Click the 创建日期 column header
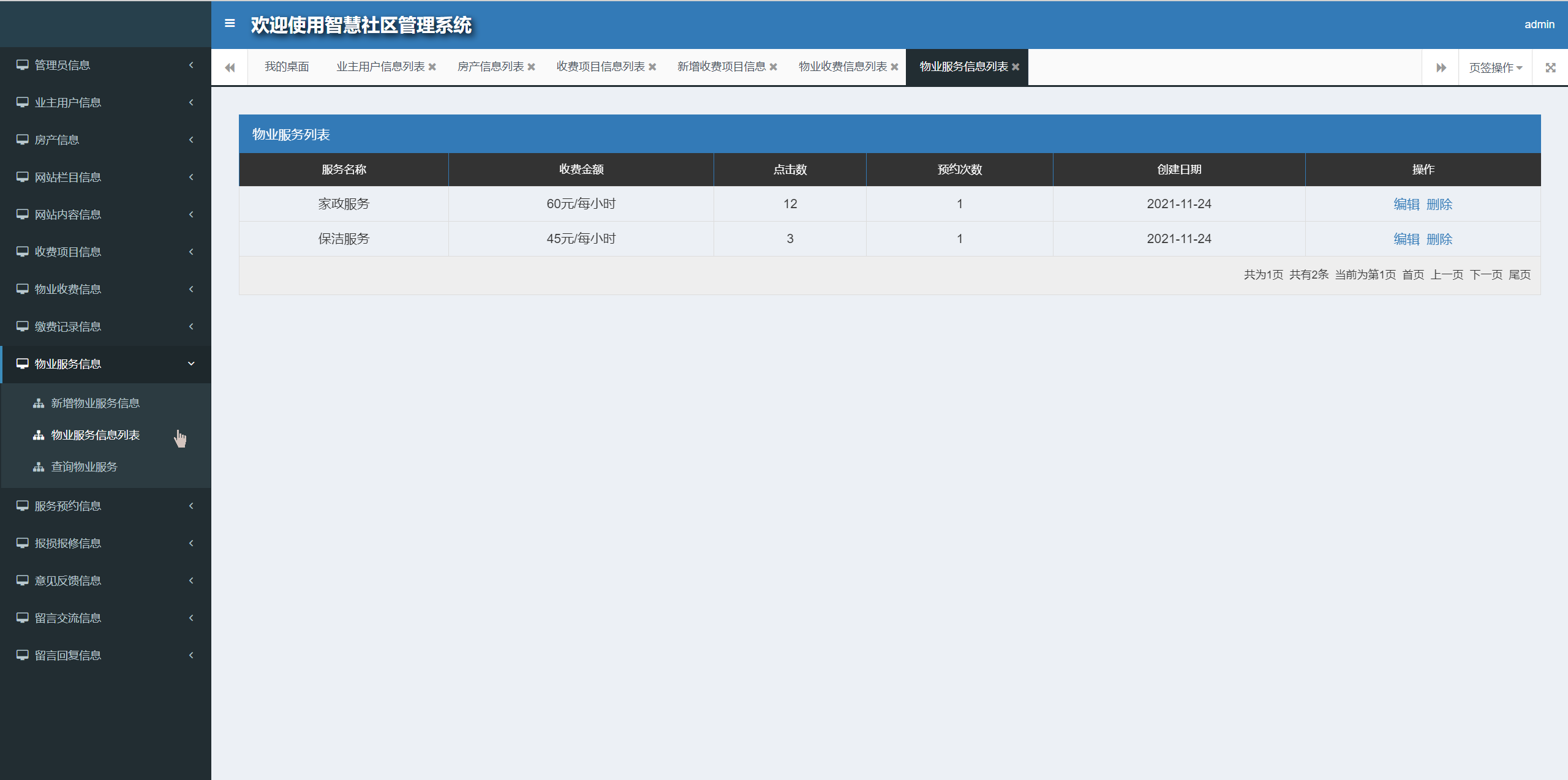The width and height of the screenshot is (1568, 780). pos(1179,170)
